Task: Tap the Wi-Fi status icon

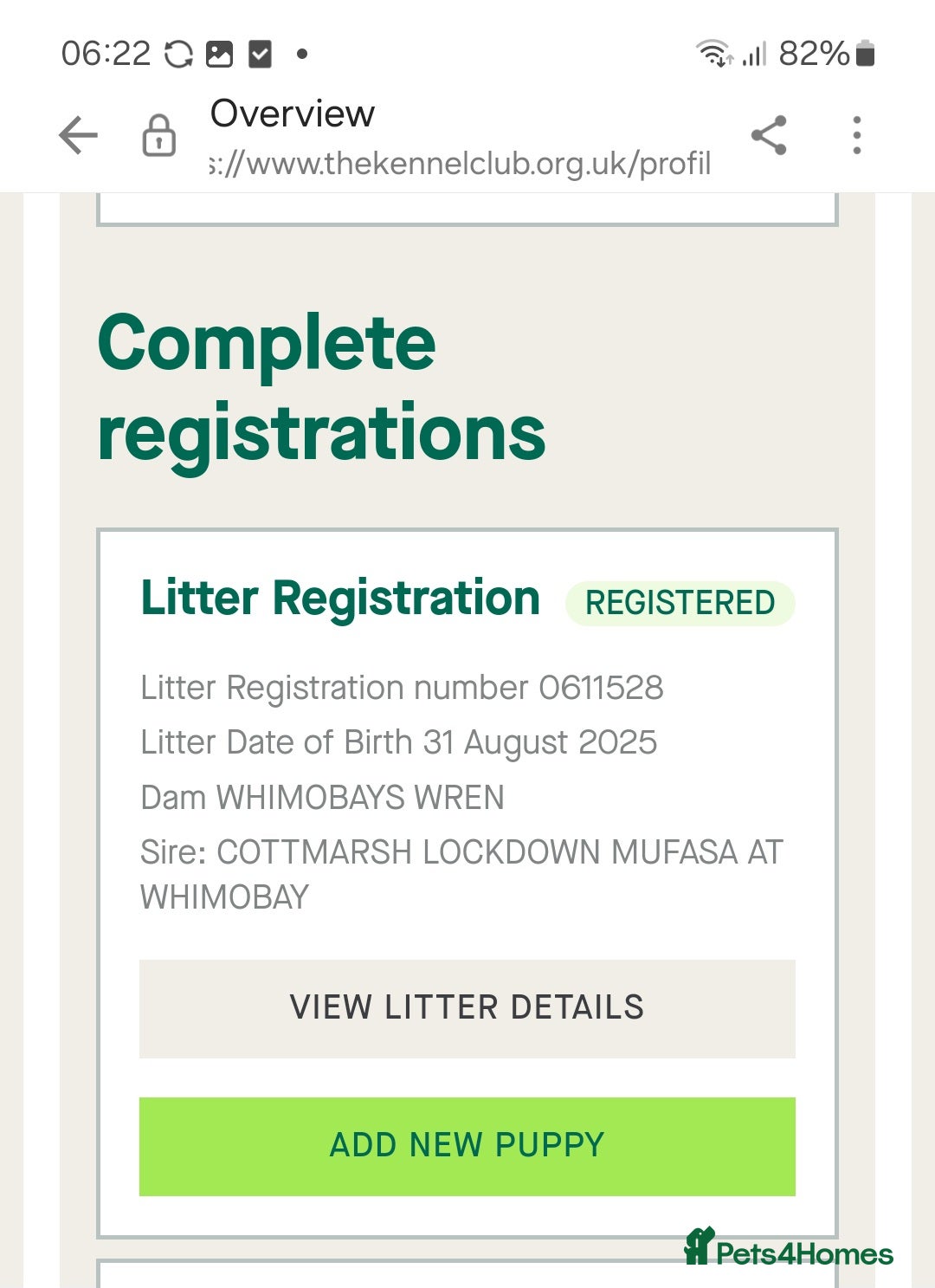Action: [714, 54]
